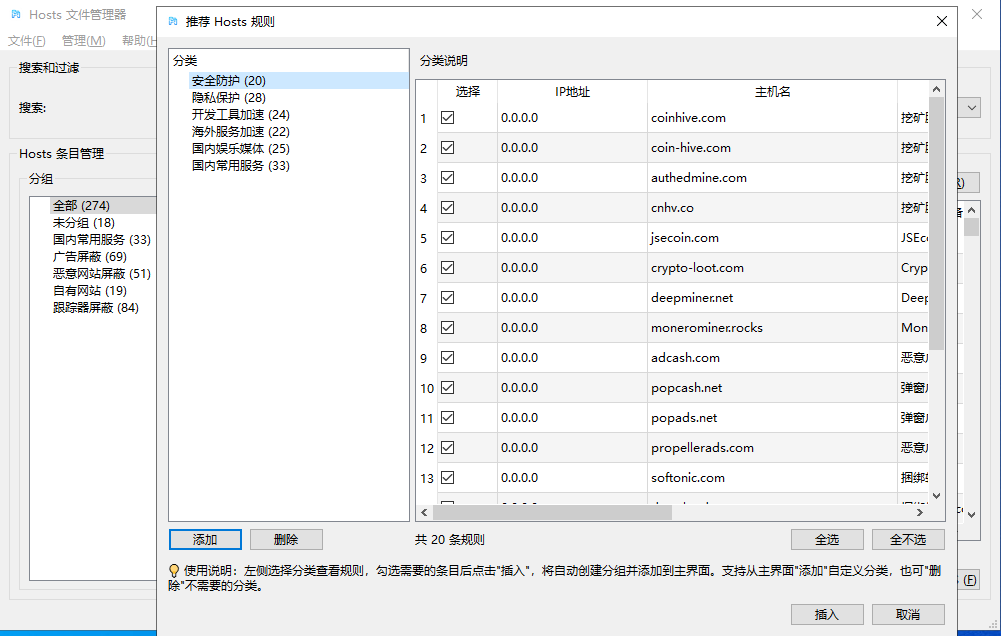Open the 文件(F) menu
Screen dimensions: 1001x636
(x=27, y=41)
